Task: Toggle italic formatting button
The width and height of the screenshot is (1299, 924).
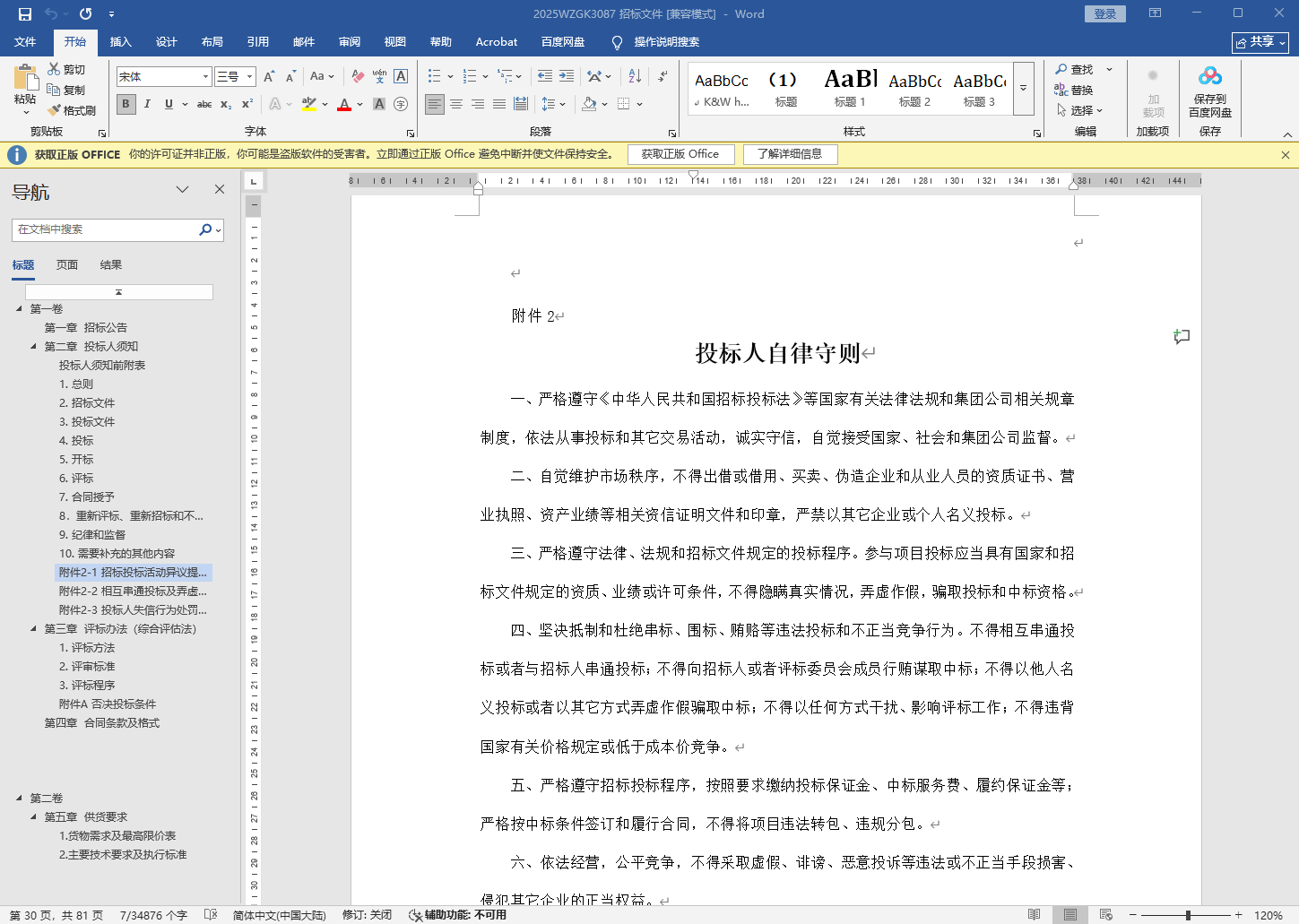Action: coord(147,104)
